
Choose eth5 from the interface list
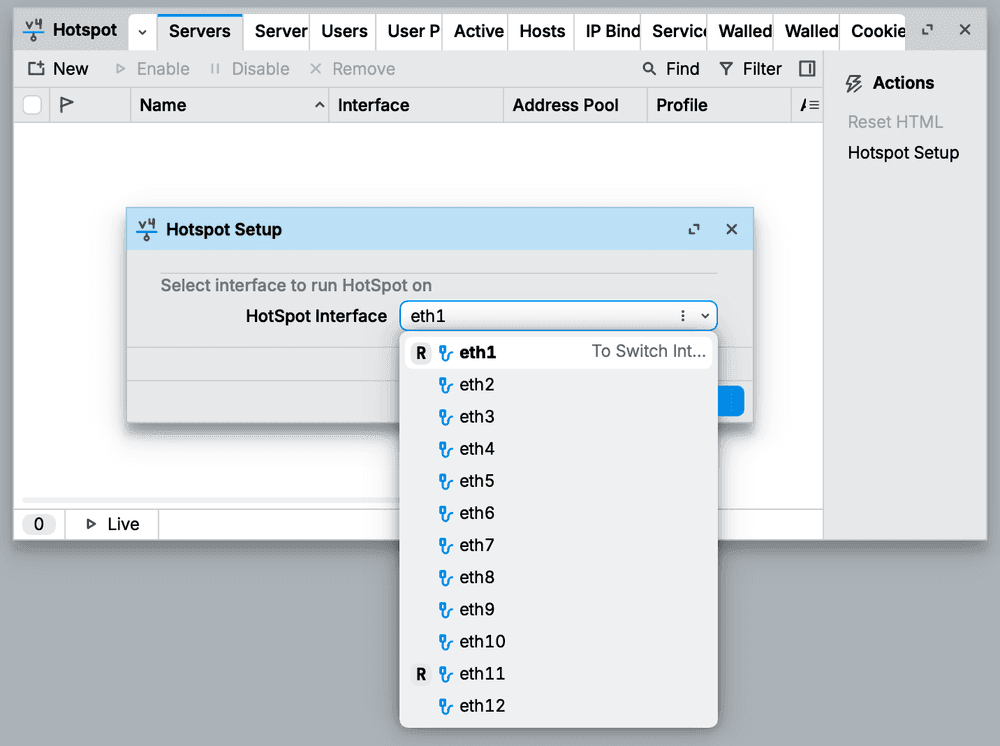coord(558,481)
